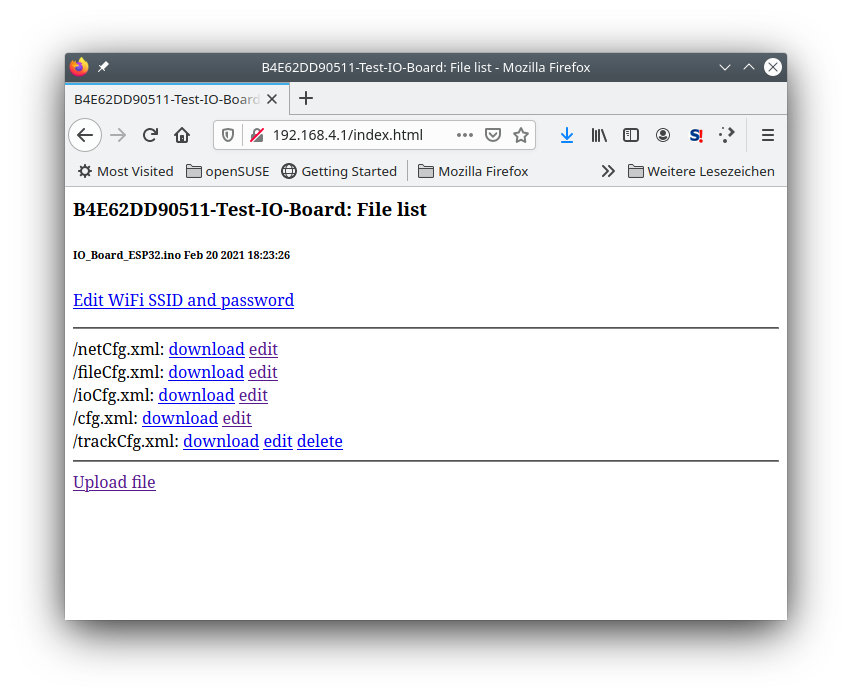
Task: Open the openSUSE bookmarks folder
Action: click(x=228, y=171)
